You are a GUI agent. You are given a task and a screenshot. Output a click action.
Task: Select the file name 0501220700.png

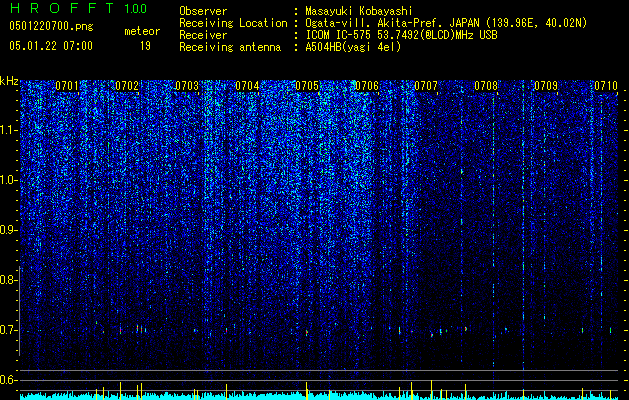click(51, 26)
